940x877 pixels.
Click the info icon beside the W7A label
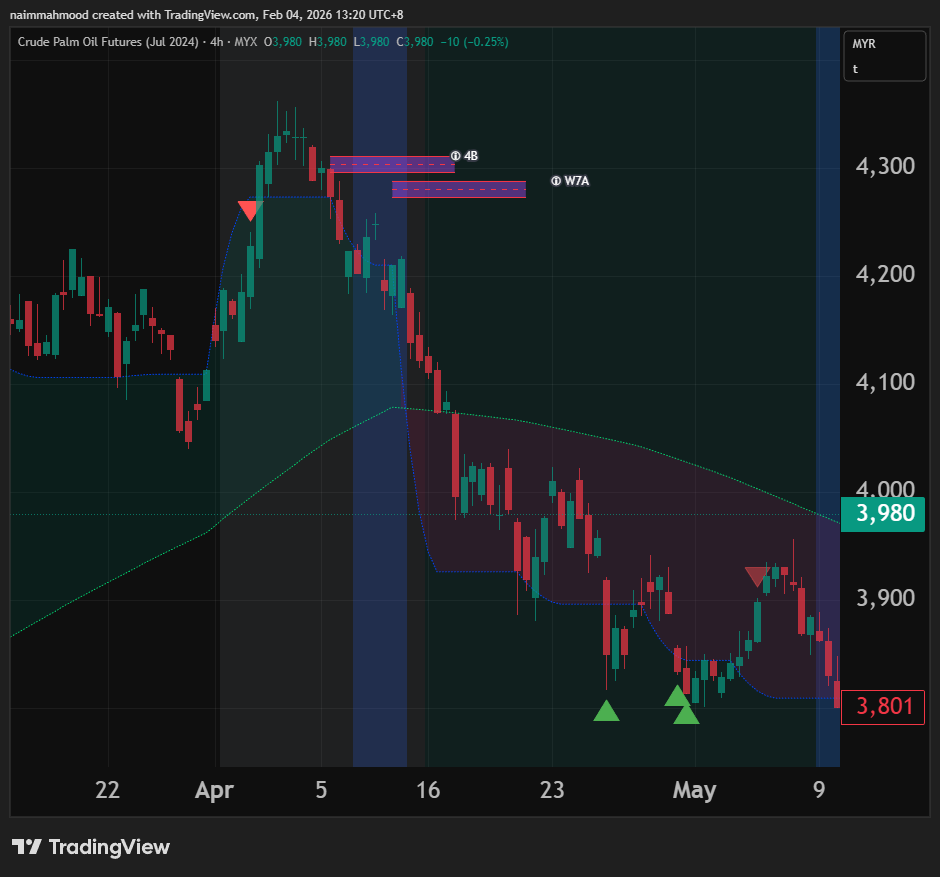click(x=555, y=181)
